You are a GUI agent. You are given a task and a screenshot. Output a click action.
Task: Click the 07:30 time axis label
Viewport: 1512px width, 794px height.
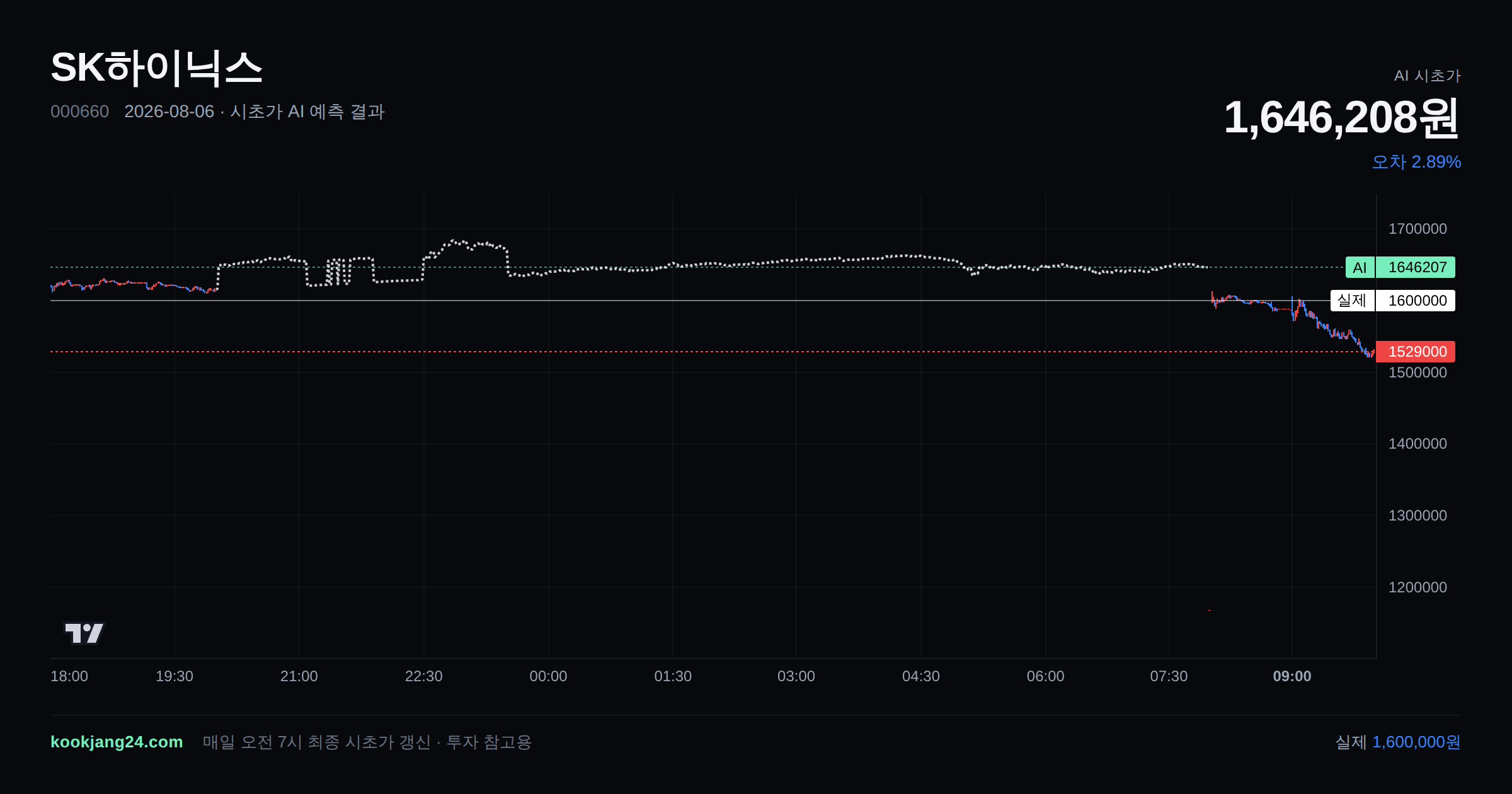1169,676
